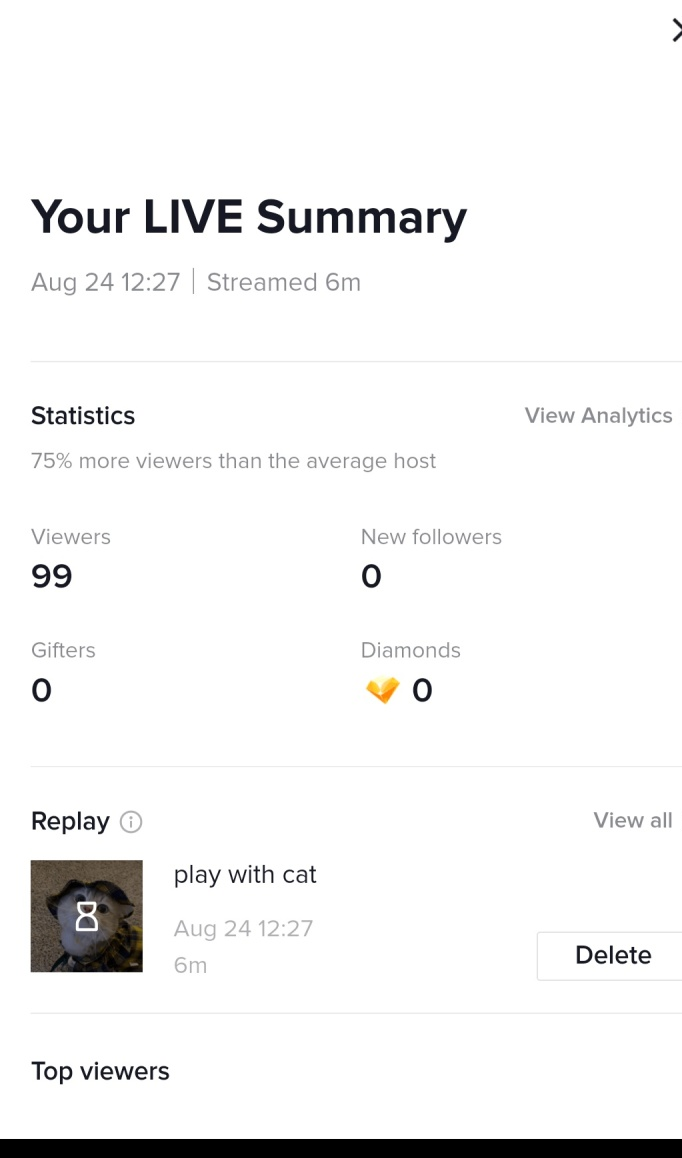Tap the hourglass icon on the replay

(87, 915)
